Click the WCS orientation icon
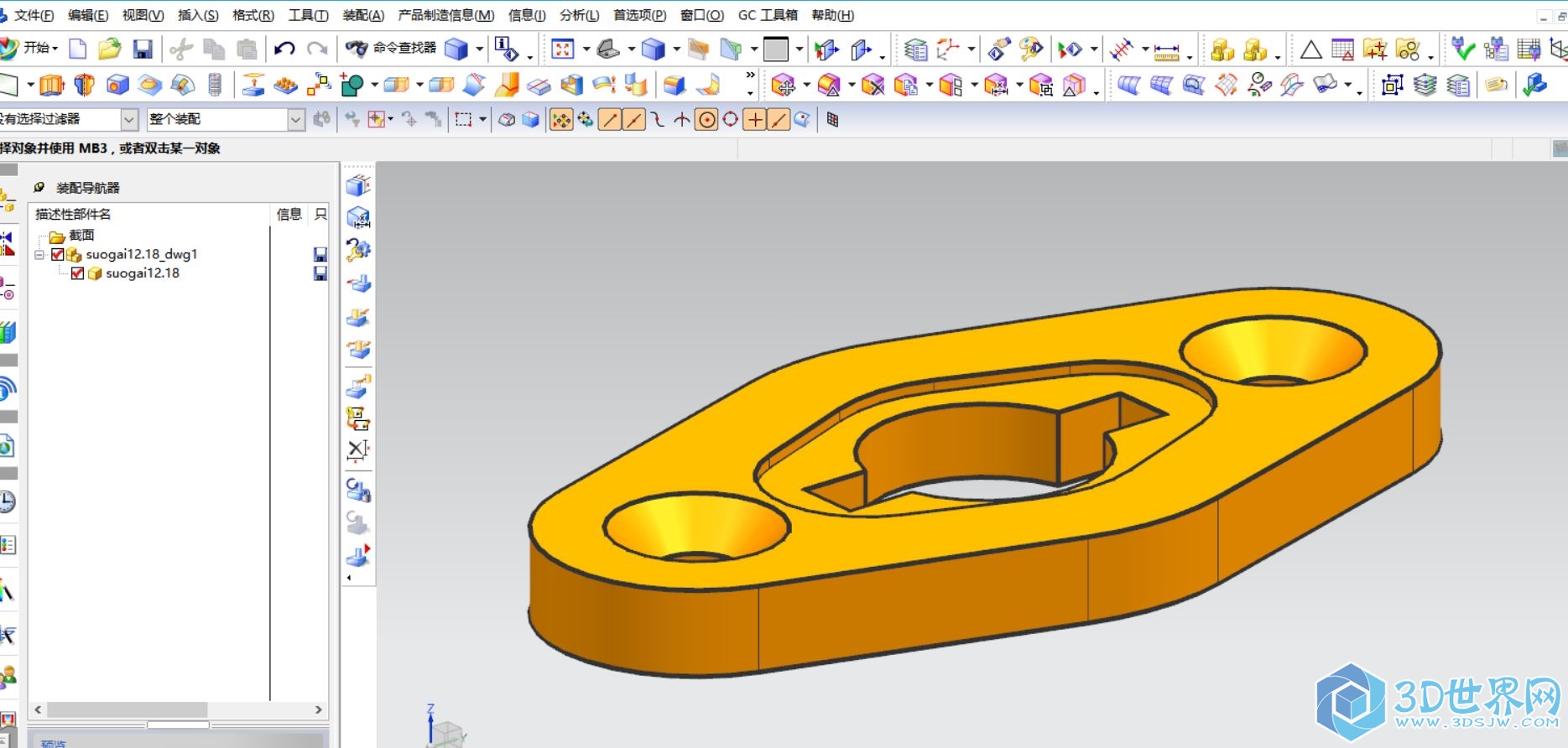The width and height of the screenshot is (1568, 748). coord(949,49)
